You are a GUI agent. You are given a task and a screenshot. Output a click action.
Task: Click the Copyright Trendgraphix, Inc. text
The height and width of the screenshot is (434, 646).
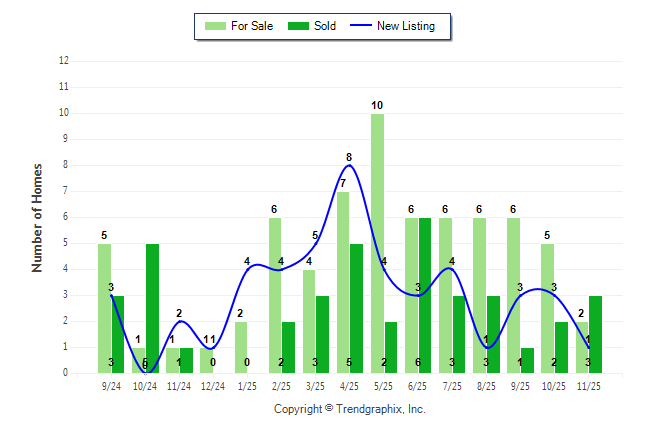[349, 409]
